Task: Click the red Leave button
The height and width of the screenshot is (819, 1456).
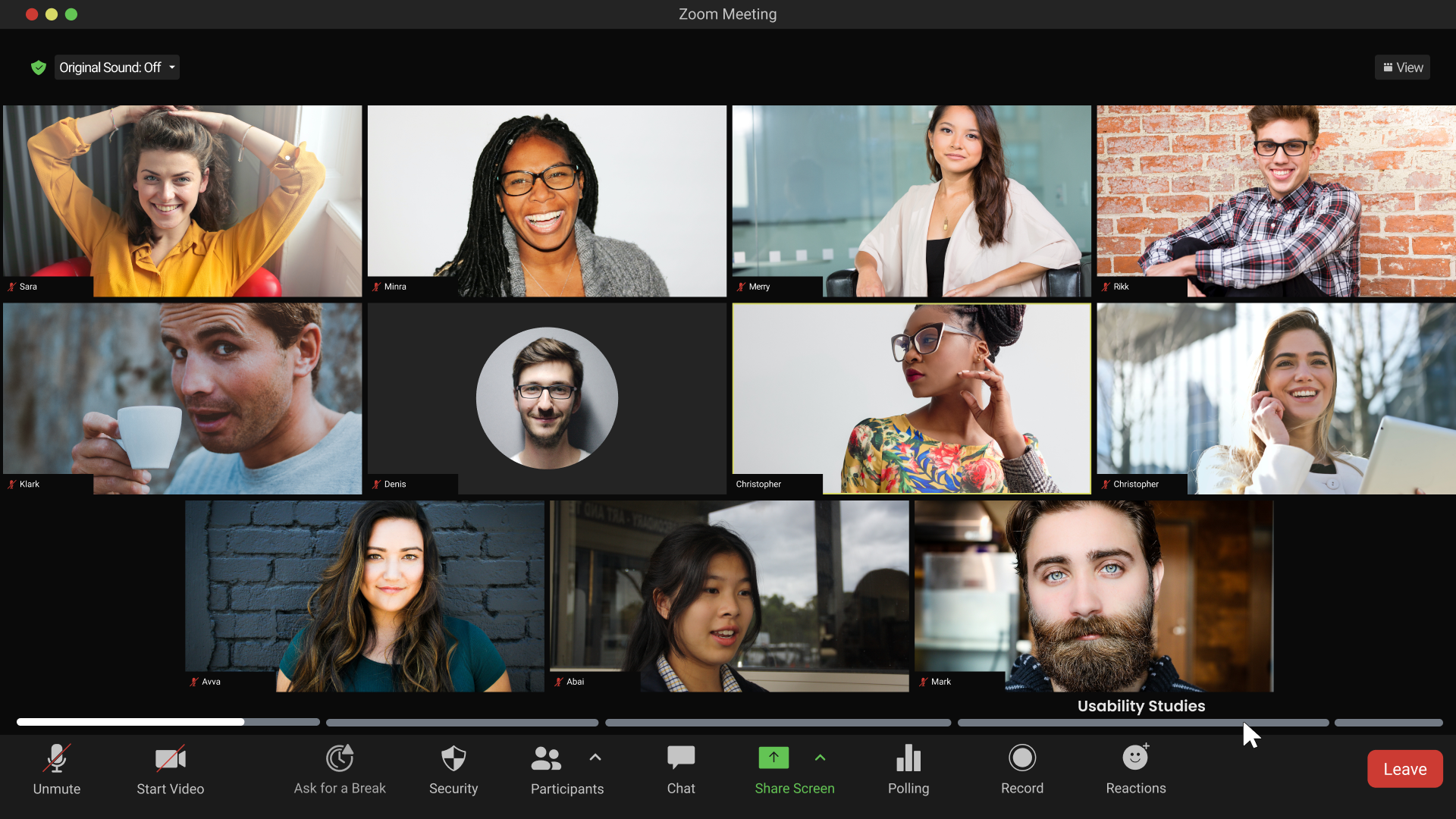Action: [1404, 769]
